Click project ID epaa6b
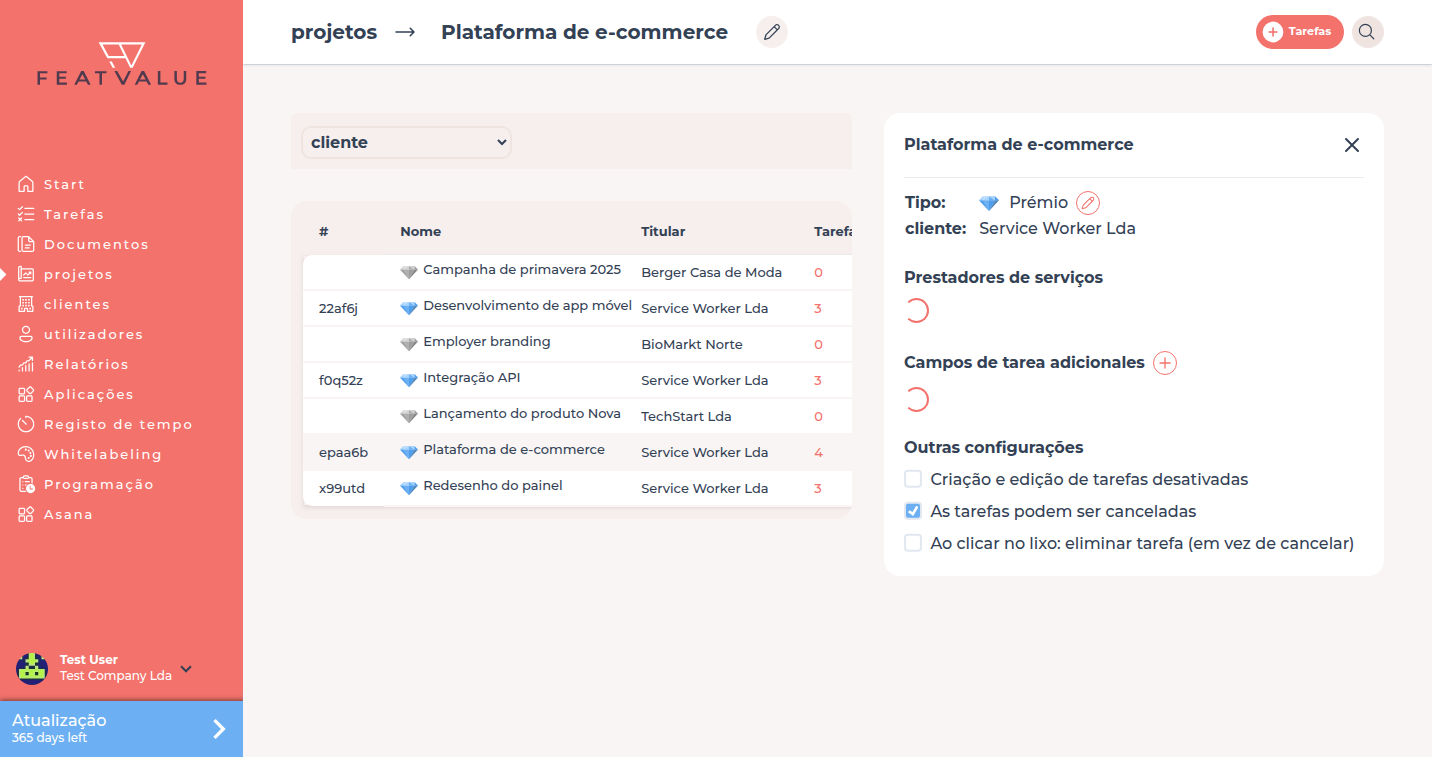Image resolution: width=1432 pixels, height=757 pixels. tap(343, 453)
